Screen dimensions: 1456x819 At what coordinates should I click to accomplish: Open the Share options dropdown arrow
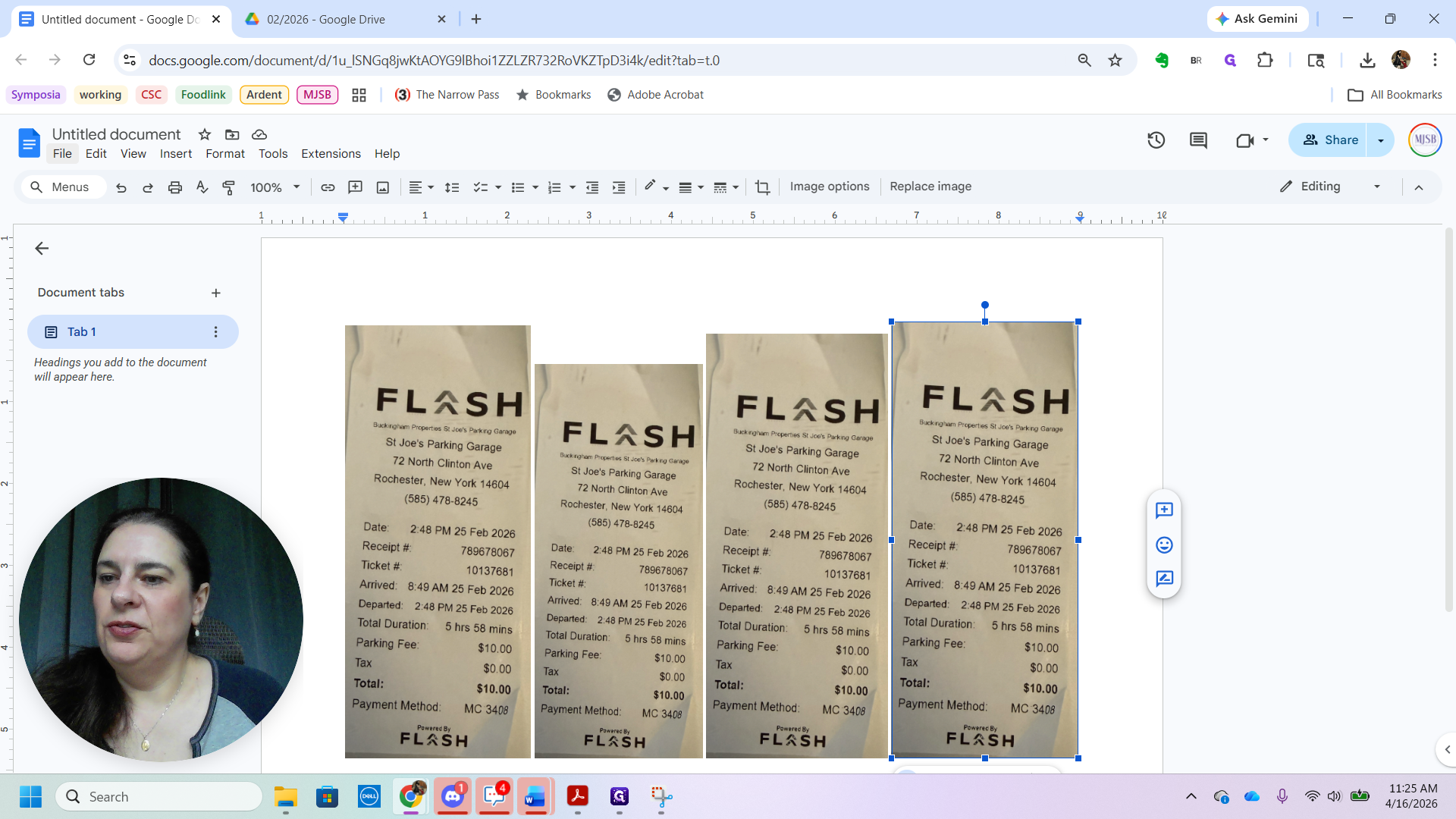tap(1380, 140)
